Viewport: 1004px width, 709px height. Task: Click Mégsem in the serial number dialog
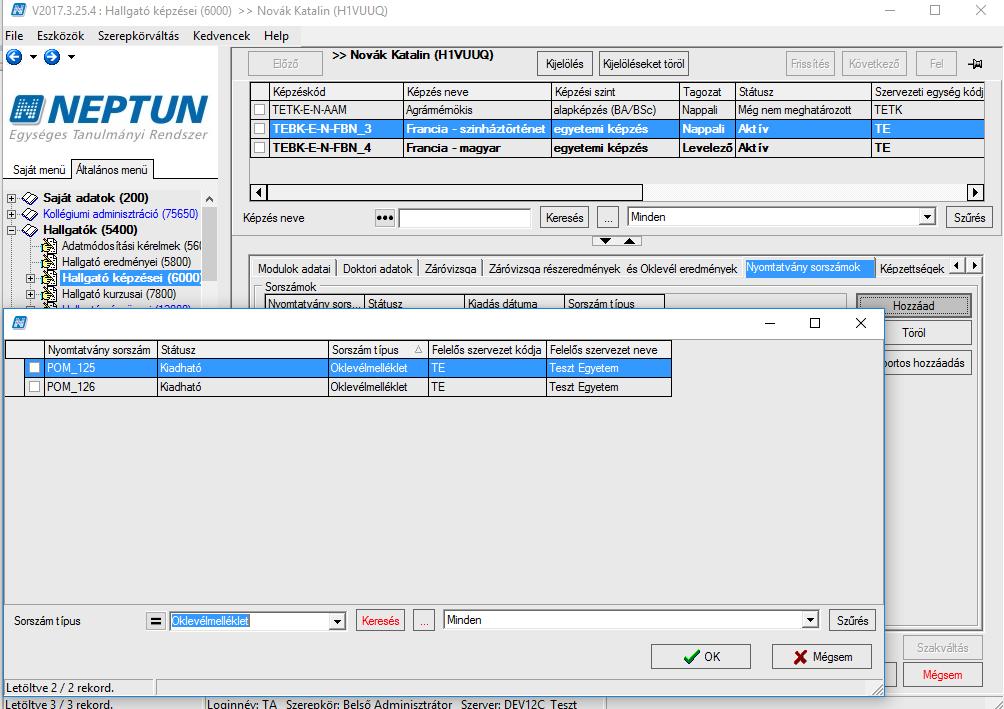822,656
